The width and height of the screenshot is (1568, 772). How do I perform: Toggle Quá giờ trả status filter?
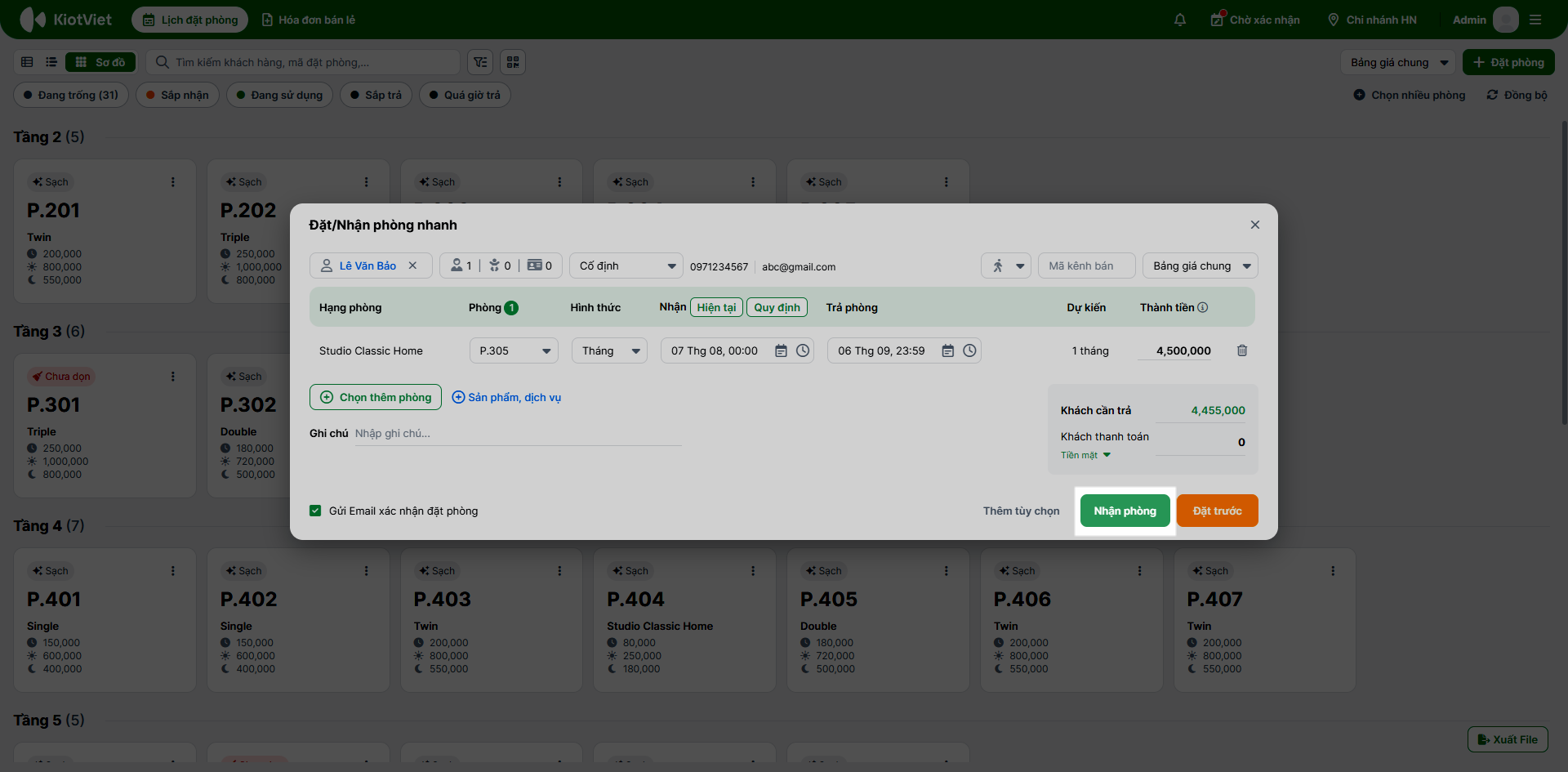465,95
